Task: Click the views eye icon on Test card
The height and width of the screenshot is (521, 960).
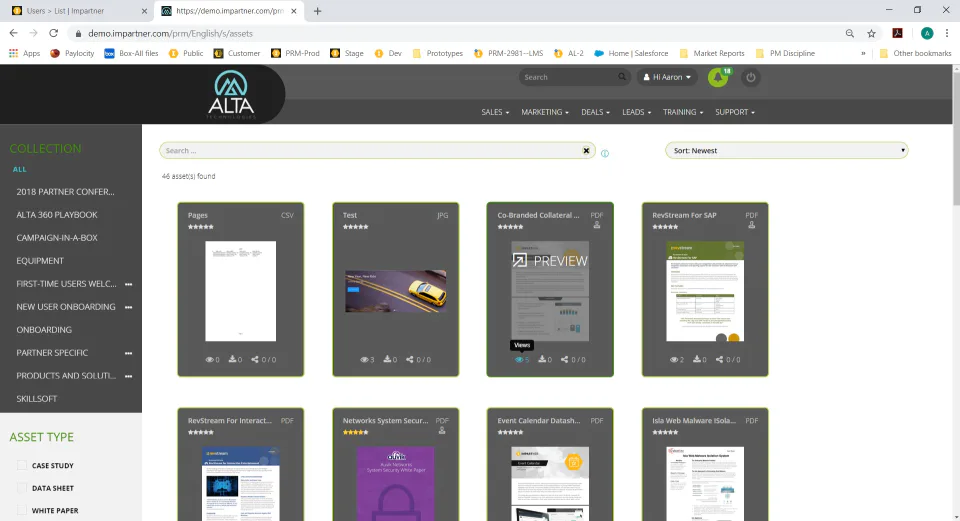Action: (x=364, y=359)
